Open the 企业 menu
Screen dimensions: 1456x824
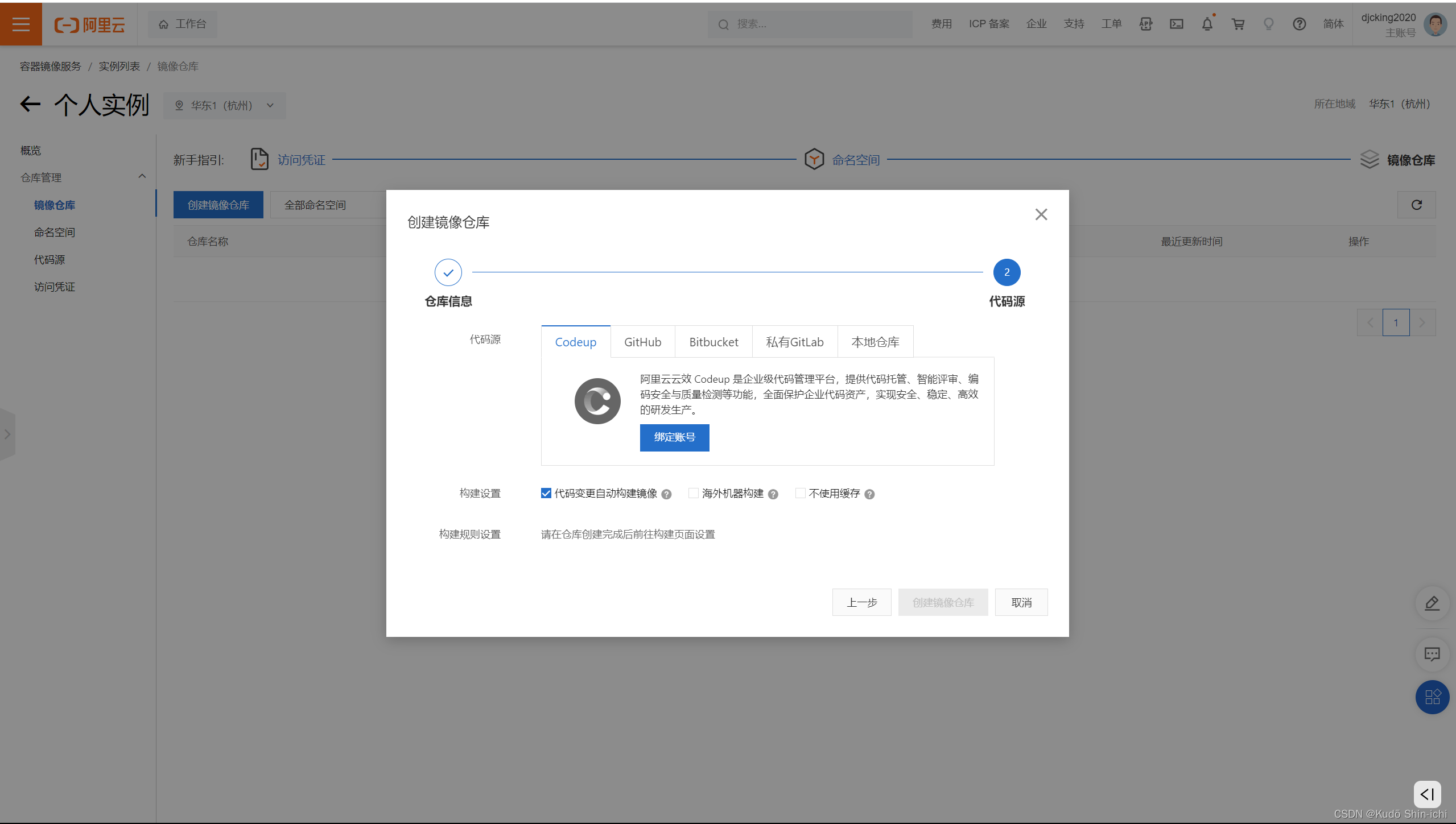click(x=1036, y=24)
